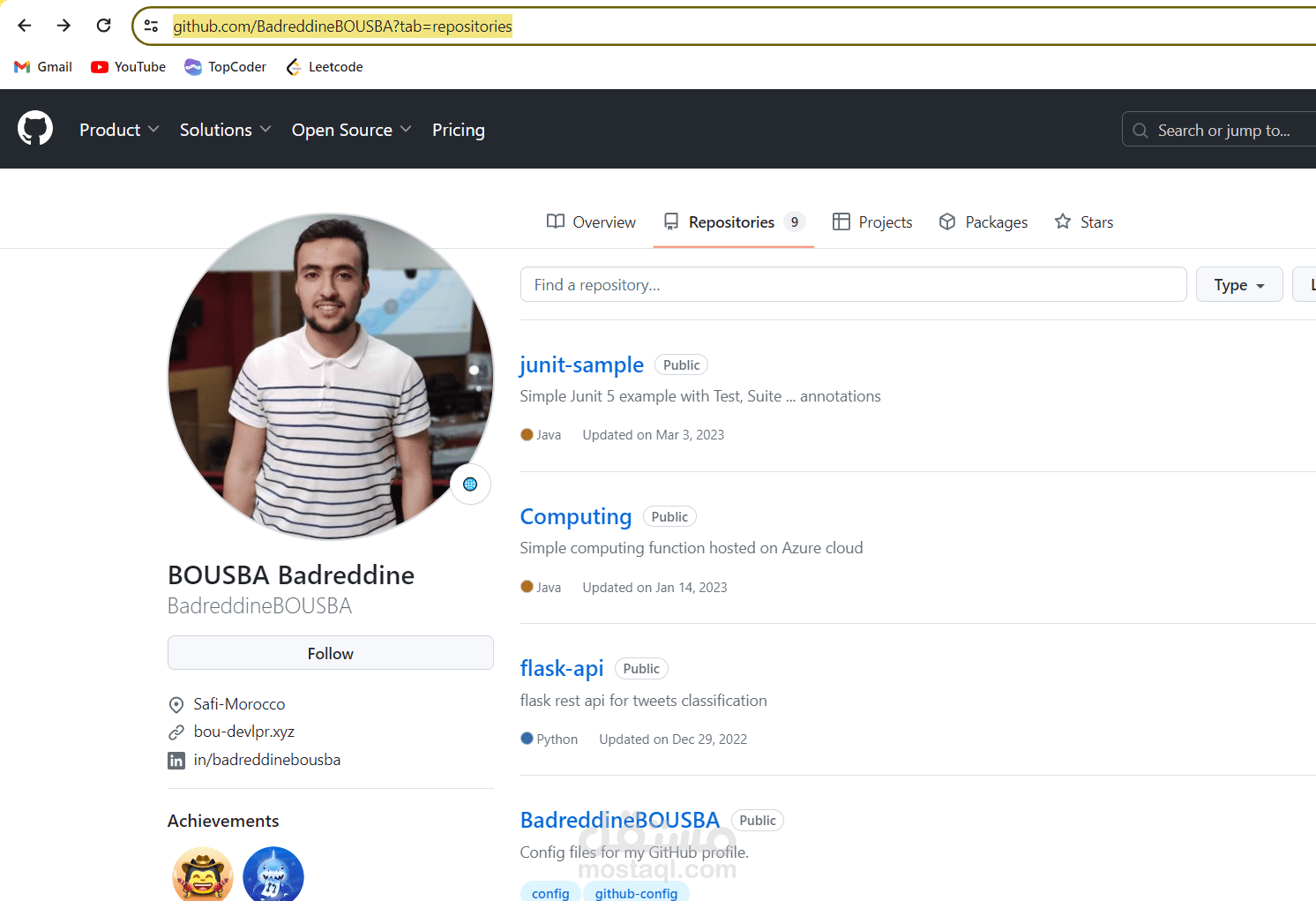This screenshot has width=1316, height=901.
Task: Click the BadreddineBOUSBA username under profile name
Action: (x=259, y=605)
